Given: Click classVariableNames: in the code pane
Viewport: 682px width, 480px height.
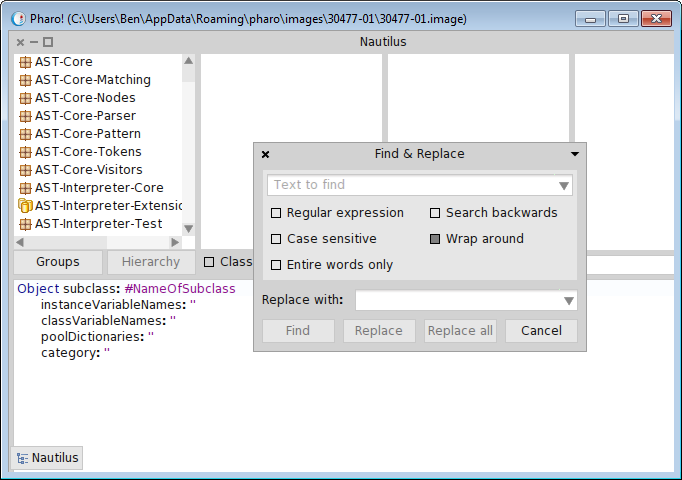Looking at the screenshot, I should 104,321.
